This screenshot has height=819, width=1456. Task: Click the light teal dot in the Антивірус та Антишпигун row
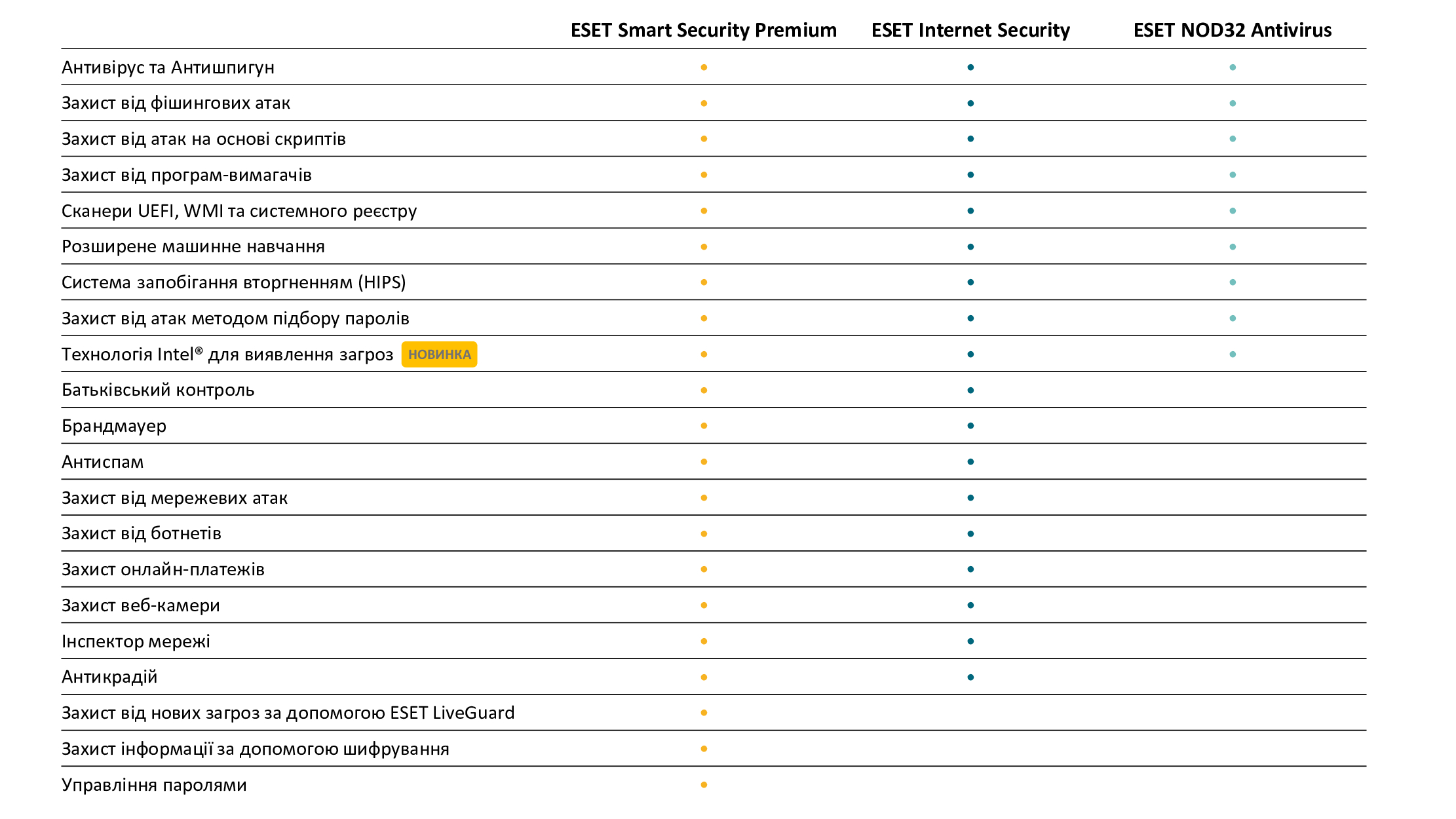point(1233,67)
